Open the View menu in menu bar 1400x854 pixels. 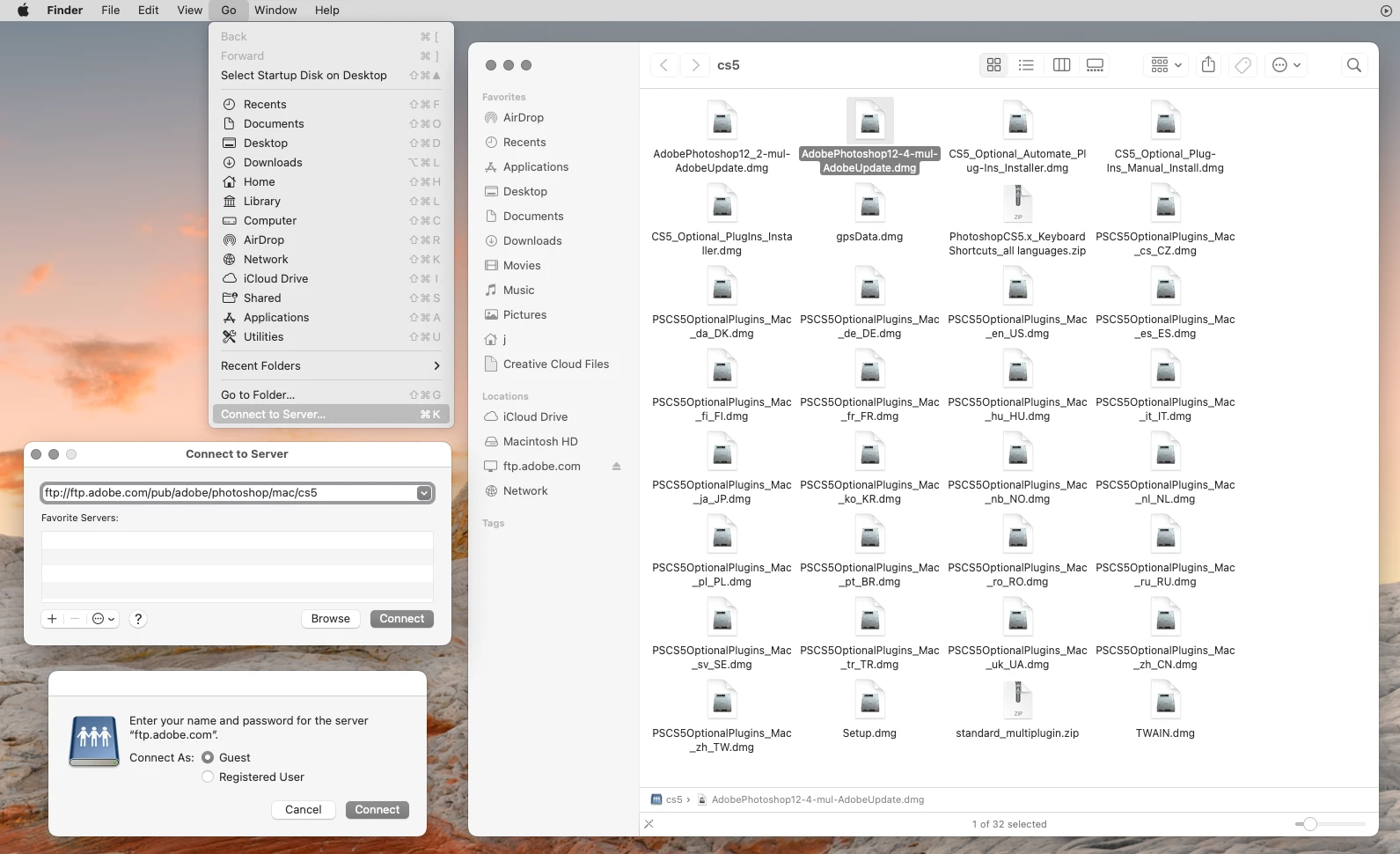(x=189, y=11)
